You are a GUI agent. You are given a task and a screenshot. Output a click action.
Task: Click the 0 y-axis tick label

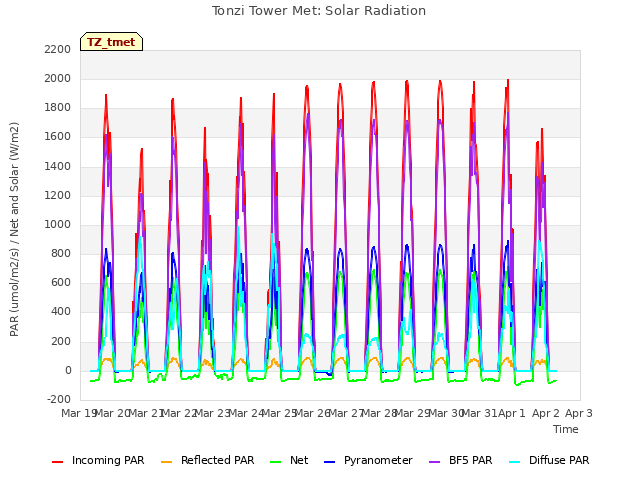[x=68, y=371]
